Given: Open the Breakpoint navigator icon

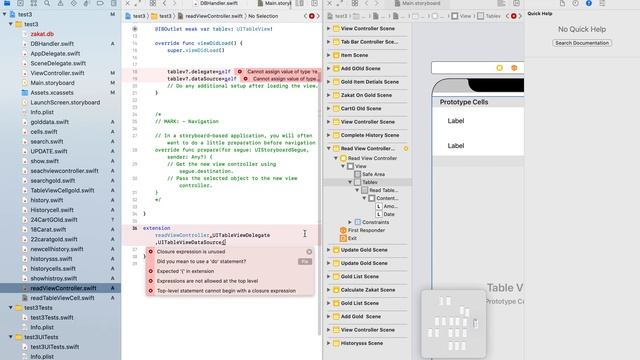Looking at the screenshot, I should tap(100, 3).
